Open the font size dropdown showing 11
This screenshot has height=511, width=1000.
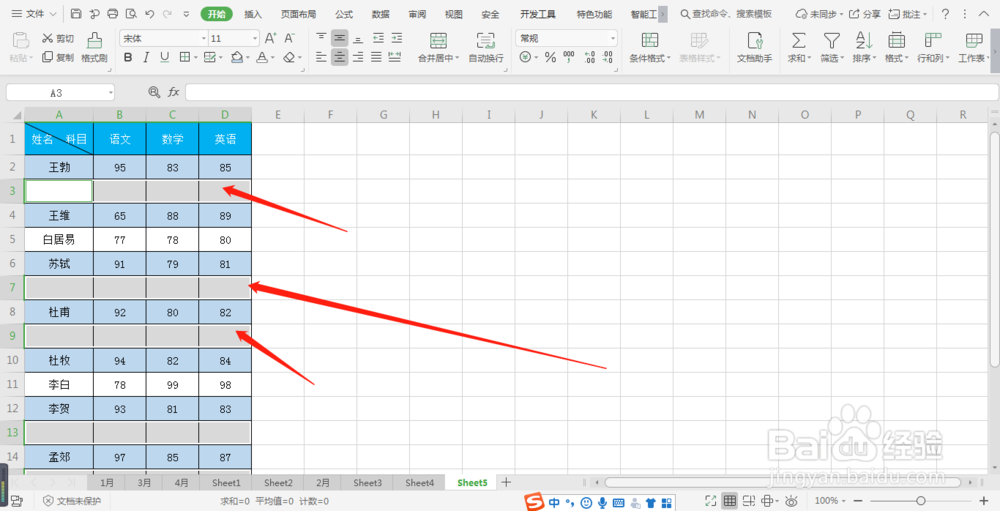tap(255, 38)
